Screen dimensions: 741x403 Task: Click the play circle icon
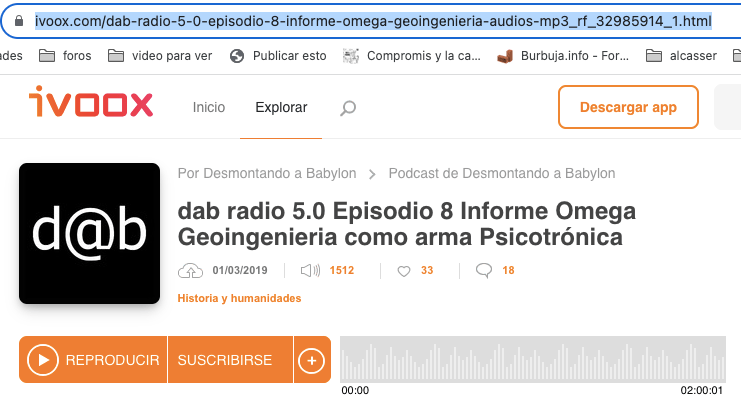43,360
